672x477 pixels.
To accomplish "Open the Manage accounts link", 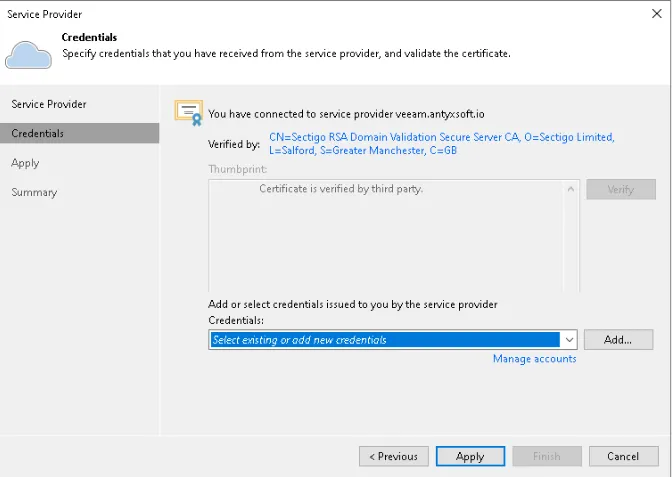I will 534,359.
